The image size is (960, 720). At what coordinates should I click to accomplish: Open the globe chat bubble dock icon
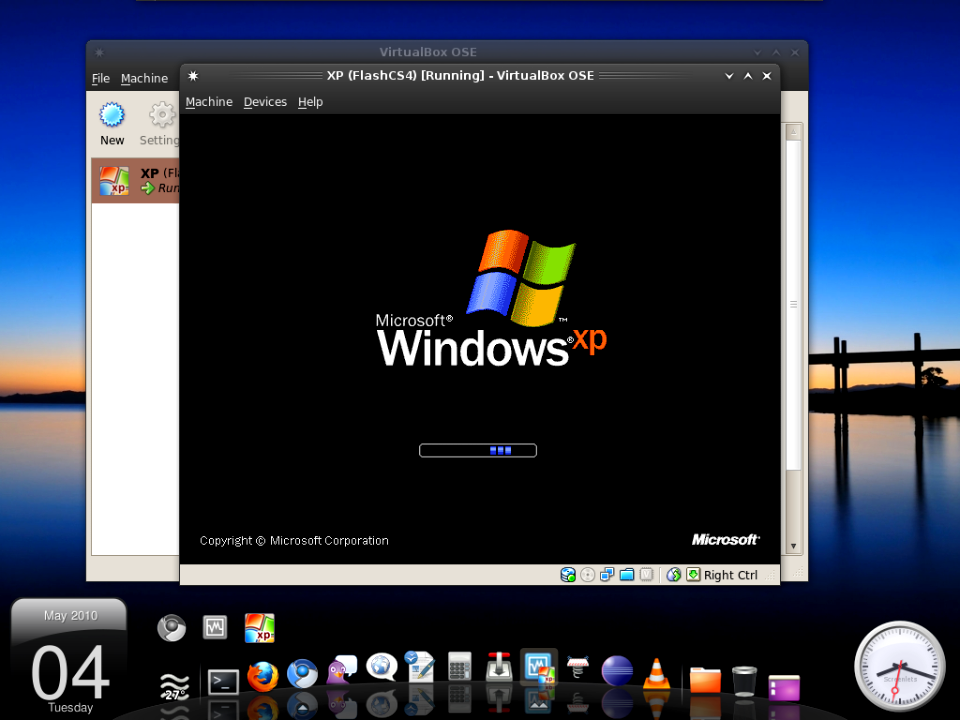tap(381, 667)
